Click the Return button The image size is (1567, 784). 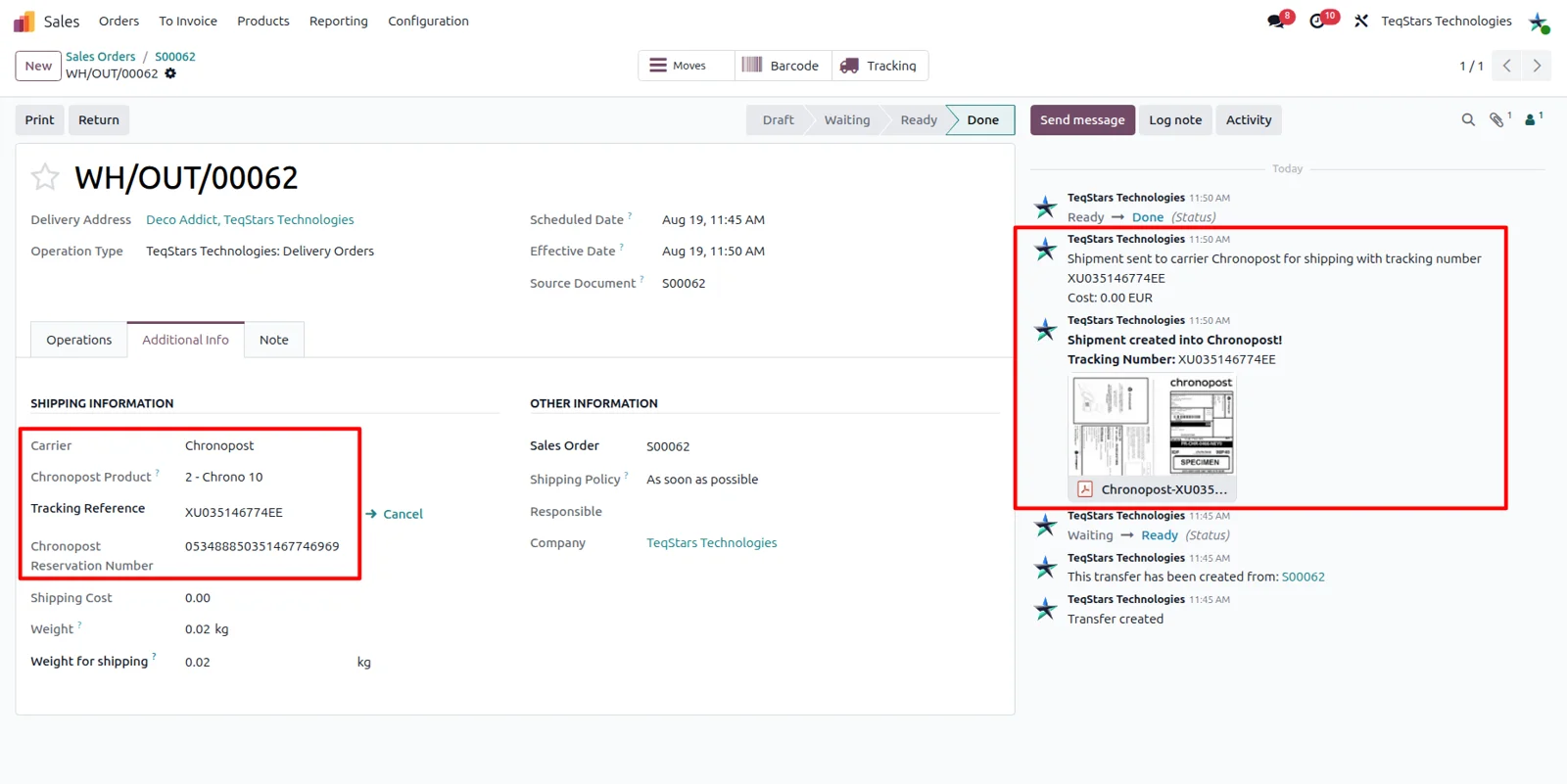[99, 119]
